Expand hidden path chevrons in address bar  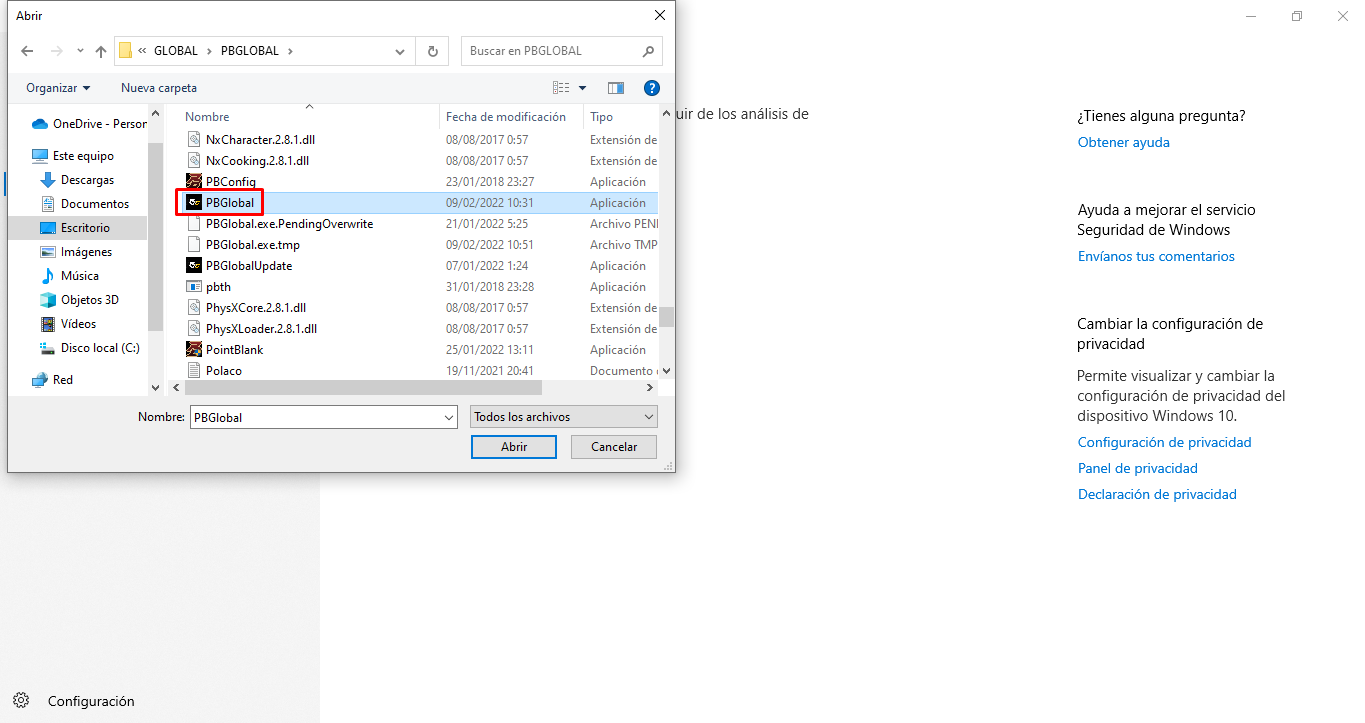(x=143, y=51)
